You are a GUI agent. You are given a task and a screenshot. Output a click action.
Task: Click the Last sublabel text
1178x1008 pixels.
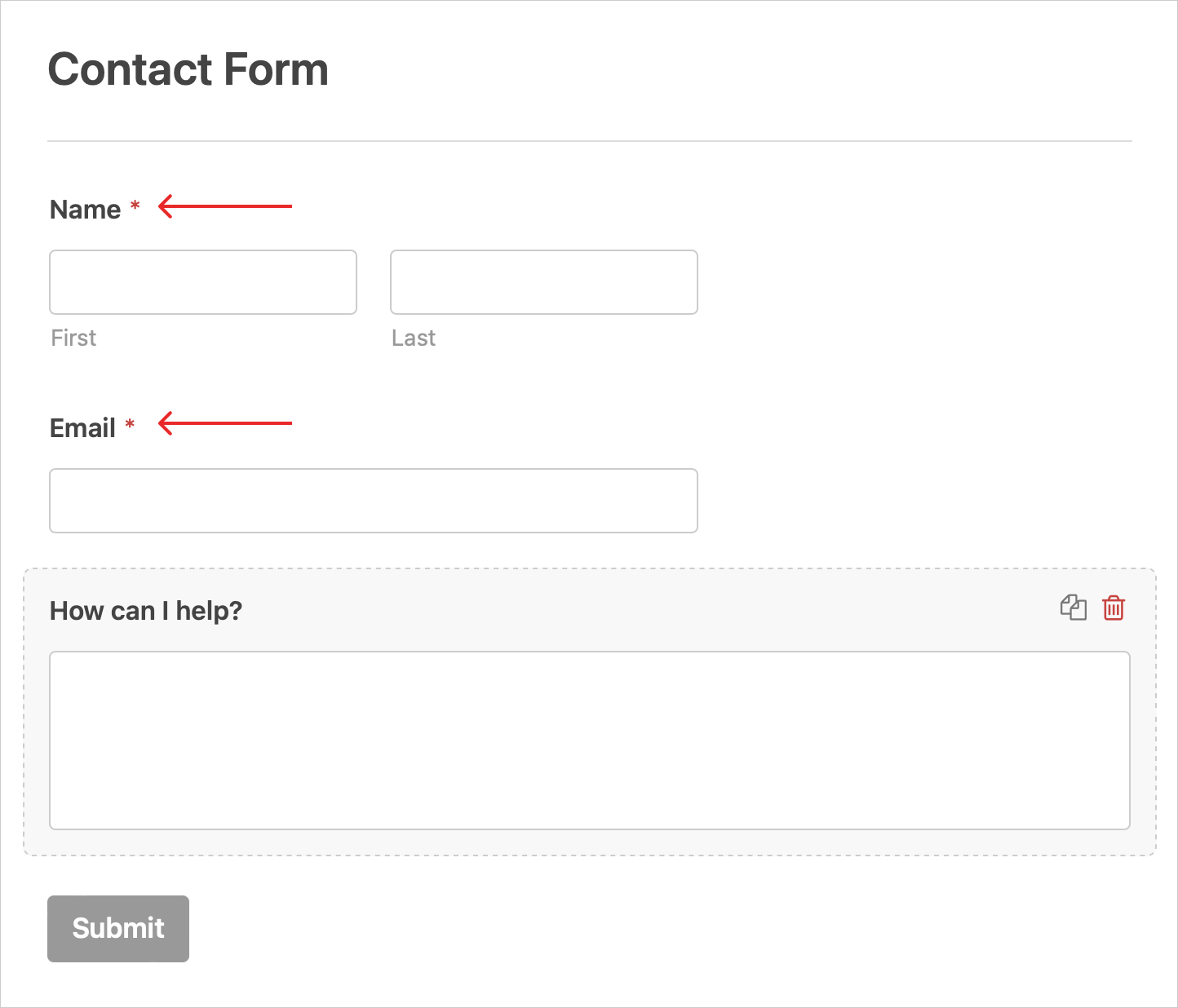pyautogui.click(x=414, y=338)
